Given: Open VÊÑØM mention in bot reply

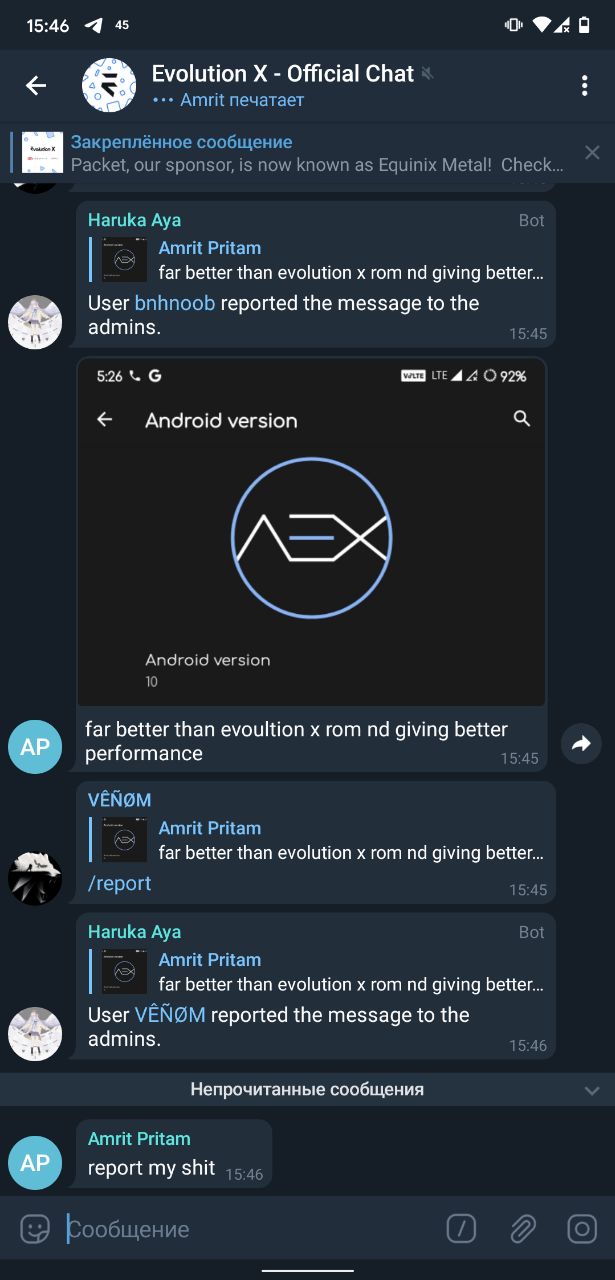Looking at the screenshot, I should point(170,1015).
